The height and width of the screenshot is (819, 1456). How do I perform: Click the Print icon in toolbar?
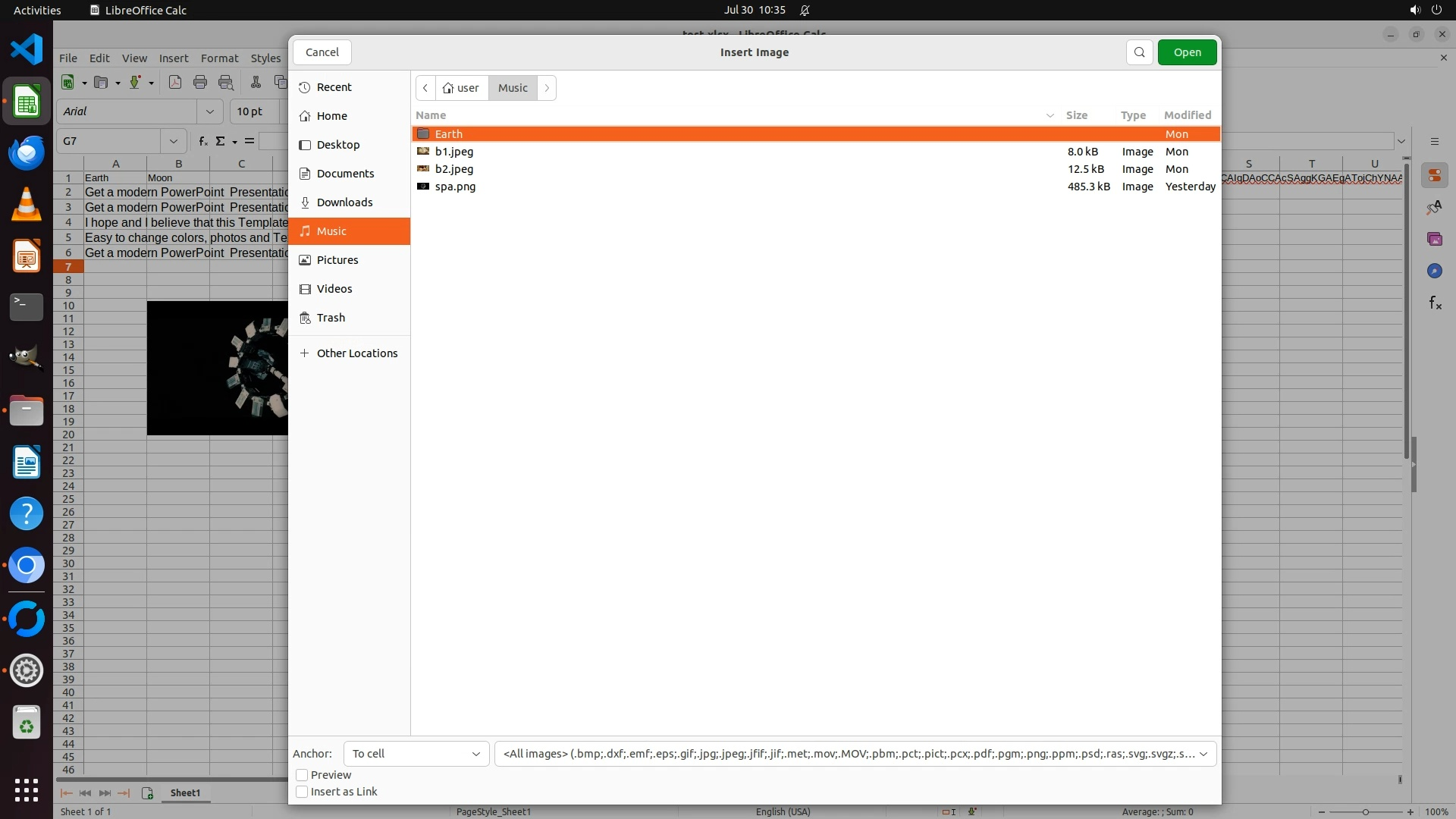coord(200,83)
